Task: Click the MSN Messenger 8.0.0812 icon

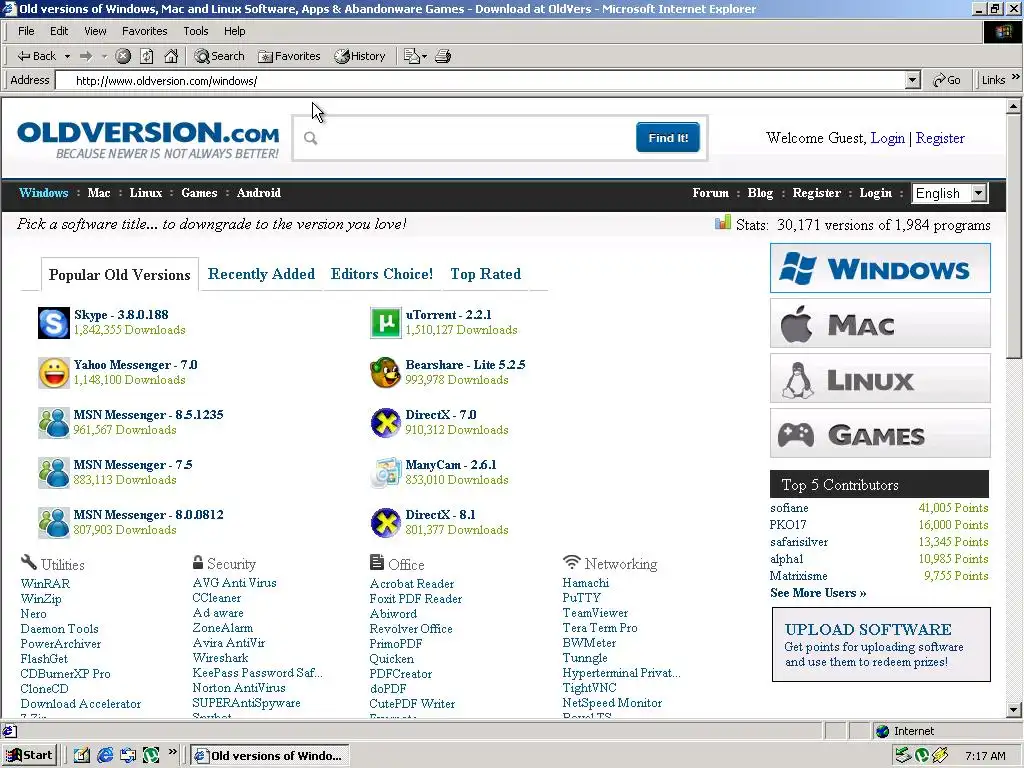Action: (54, 522)
